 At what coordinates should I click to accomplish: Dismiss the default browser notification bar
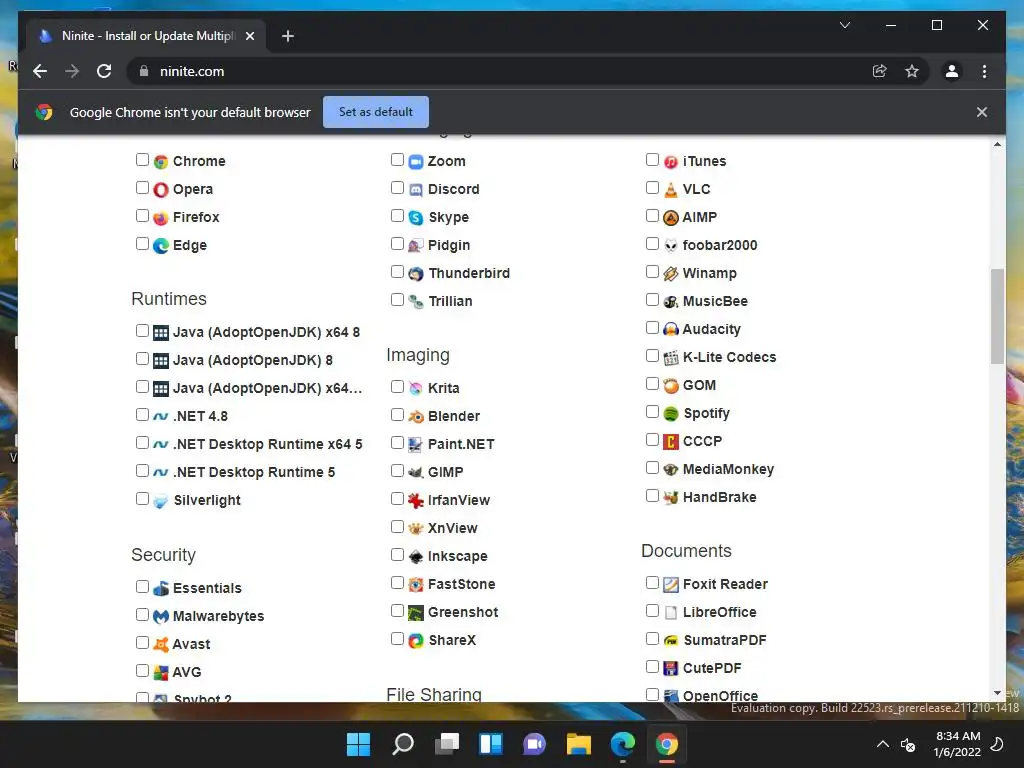click(982, 112)
